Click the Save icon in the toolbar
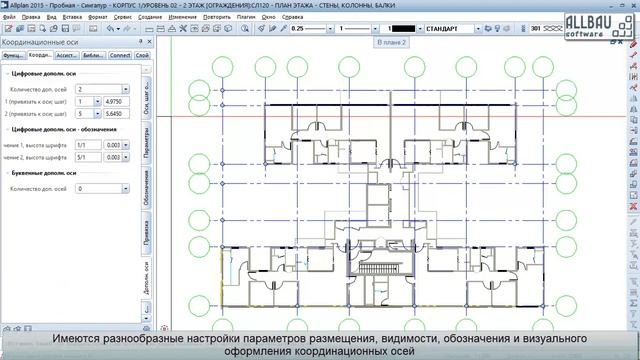The height and width of the screenshot is (360, 640). [65, 29]
